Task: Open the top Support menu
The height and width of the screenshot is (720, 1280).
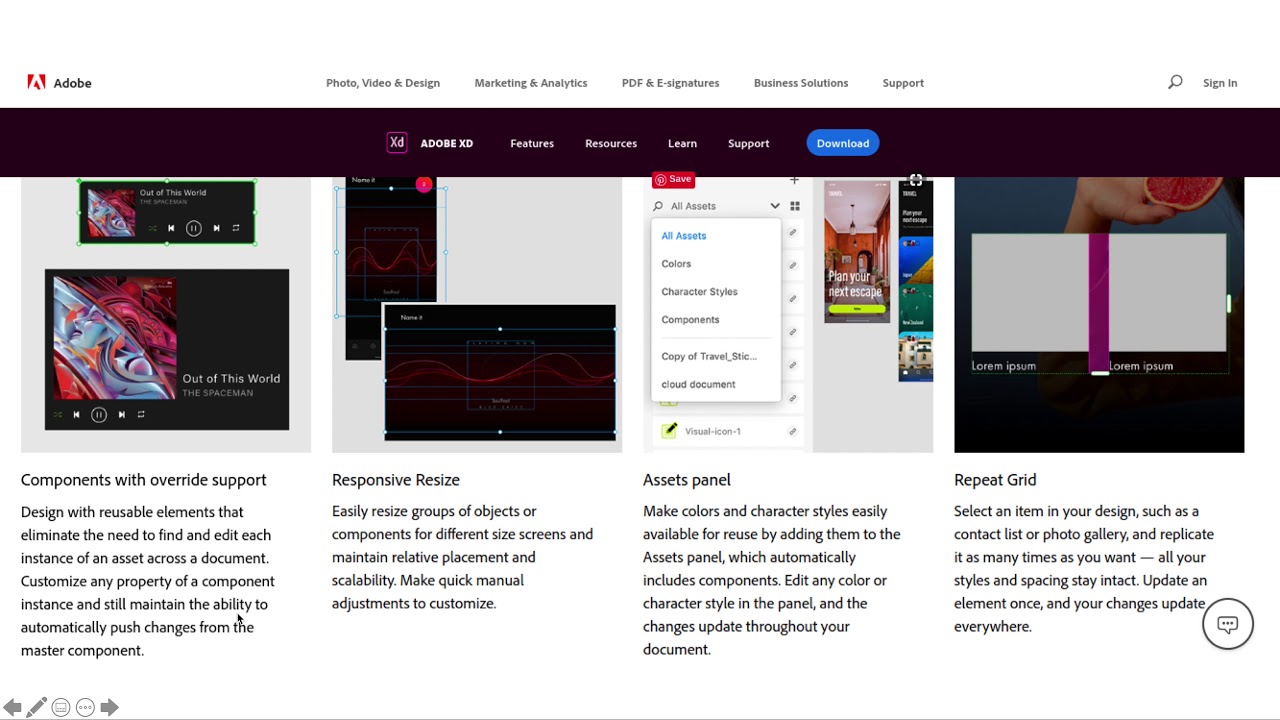Action: point(903,83)
